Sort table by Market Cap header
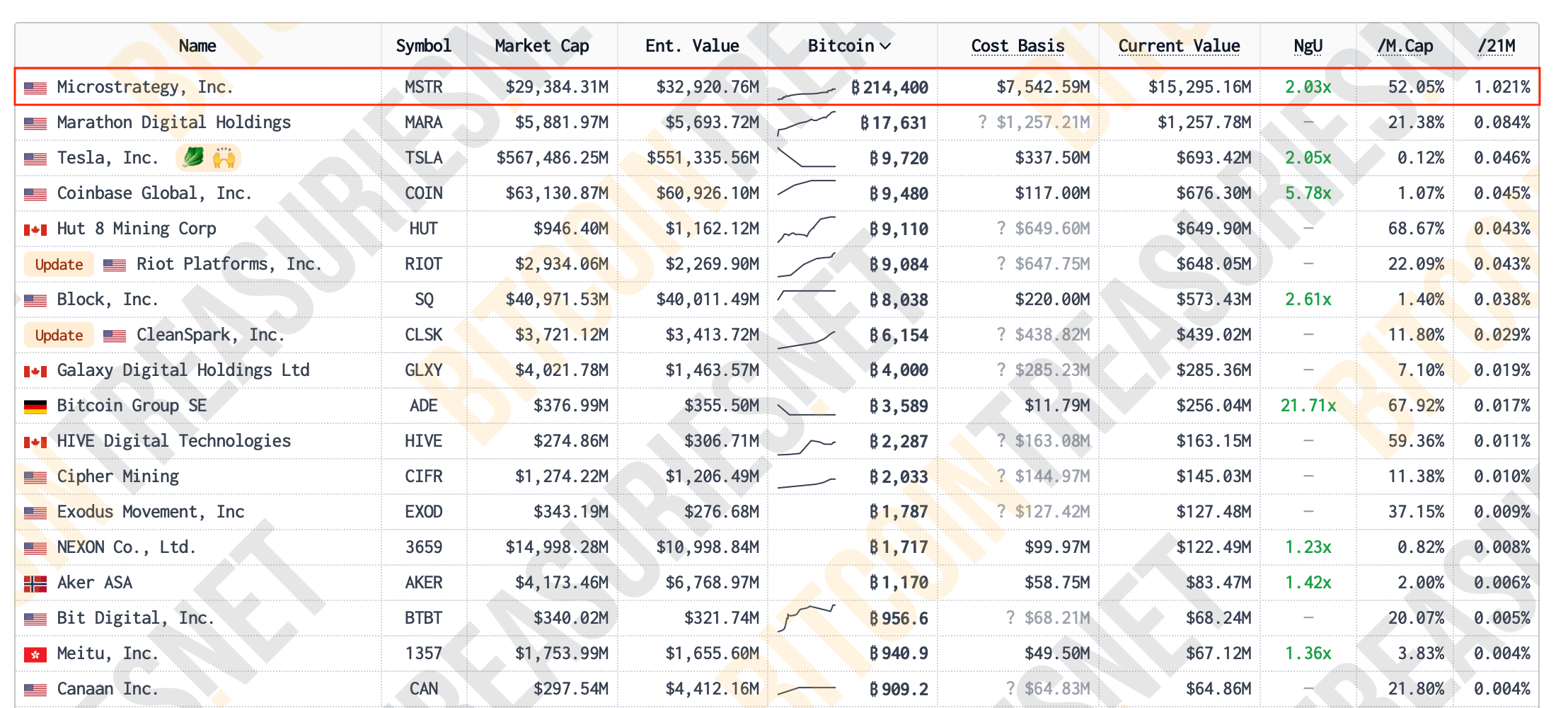The height and width of the screenshot is (708, 1568). click(542, 46)
